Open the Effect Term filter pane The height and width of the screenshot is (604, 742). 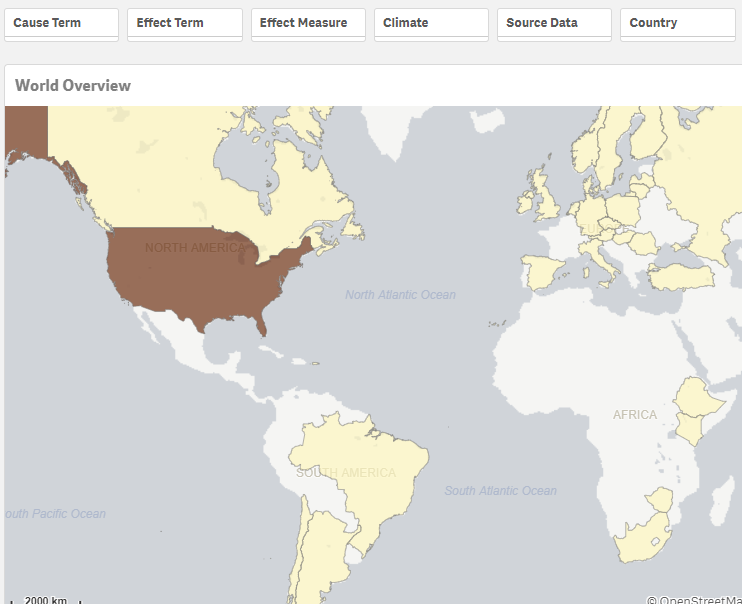point(184,23)
